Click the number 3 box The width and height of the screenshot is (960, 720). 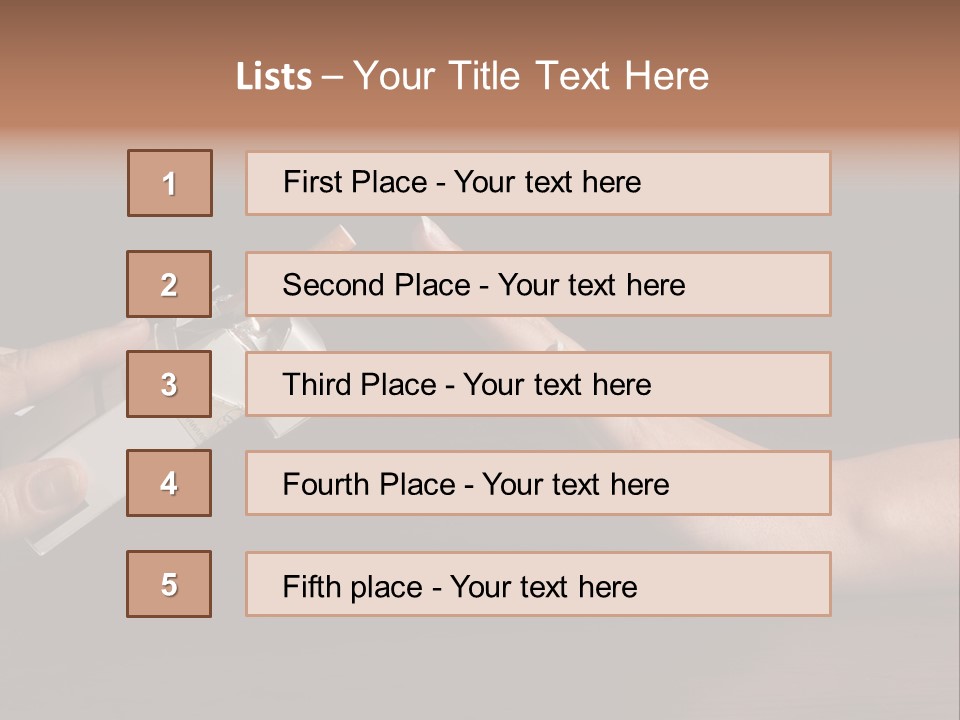pos(170,384)
